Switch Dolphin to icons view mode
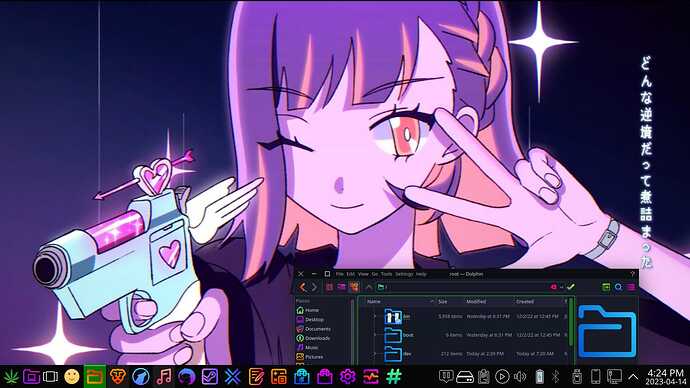Screen dimensions: 690x388 pos(329,287)
